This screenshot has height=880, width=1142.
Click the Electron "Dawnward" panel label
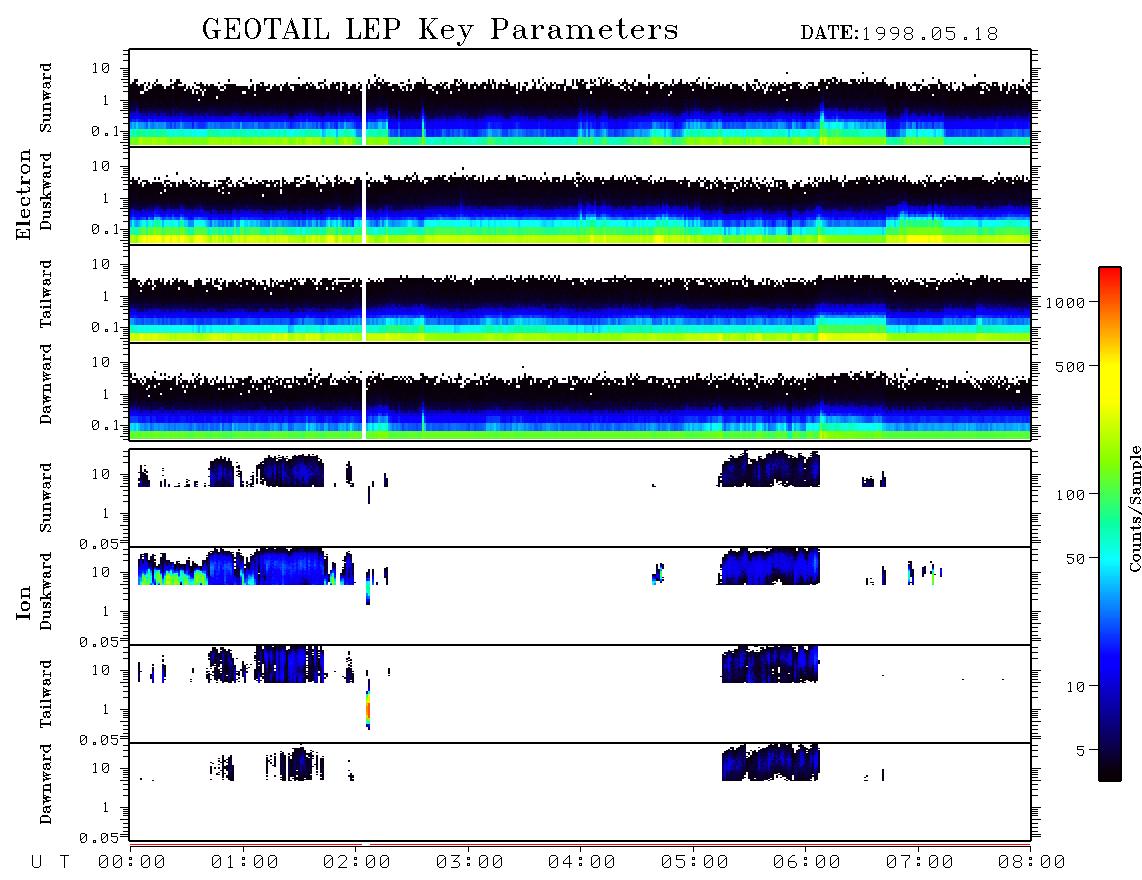[x=46, y=384]
